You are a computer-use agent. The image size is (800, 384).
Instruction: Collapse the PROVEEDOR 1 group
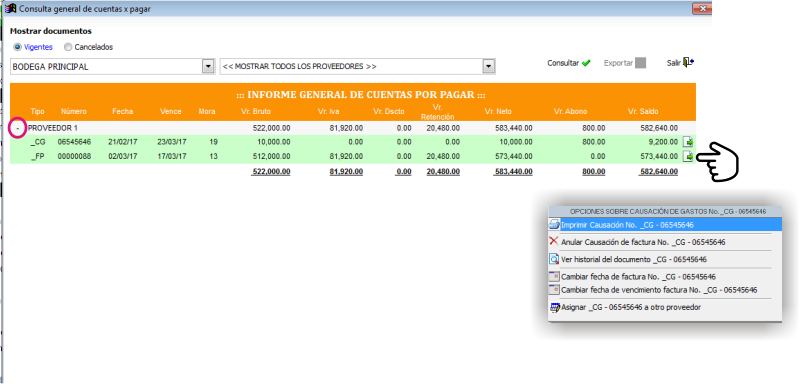tap(18, 129)
